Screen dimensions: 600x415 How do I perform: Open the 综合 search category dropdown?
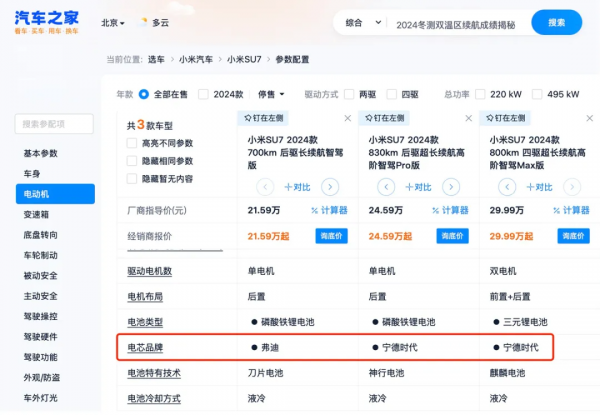click(x=363, y=23)
